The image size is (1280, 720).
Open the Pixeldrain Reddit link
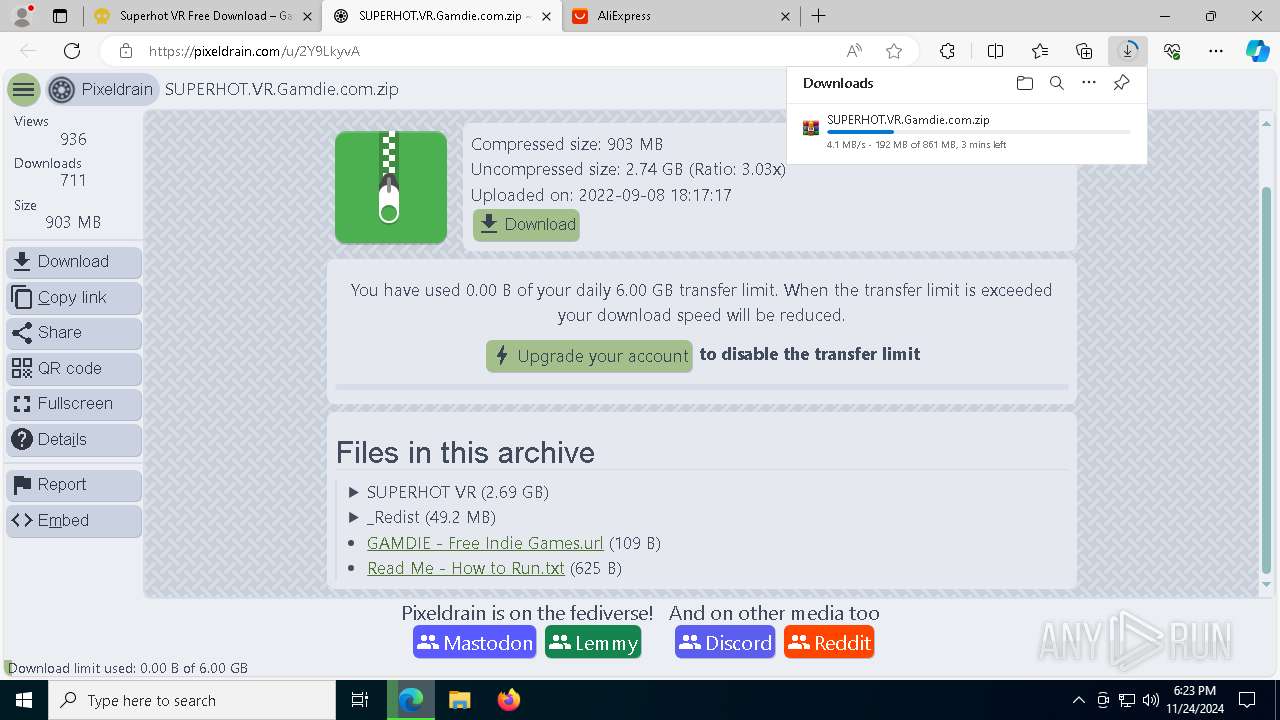coord(829,643)
